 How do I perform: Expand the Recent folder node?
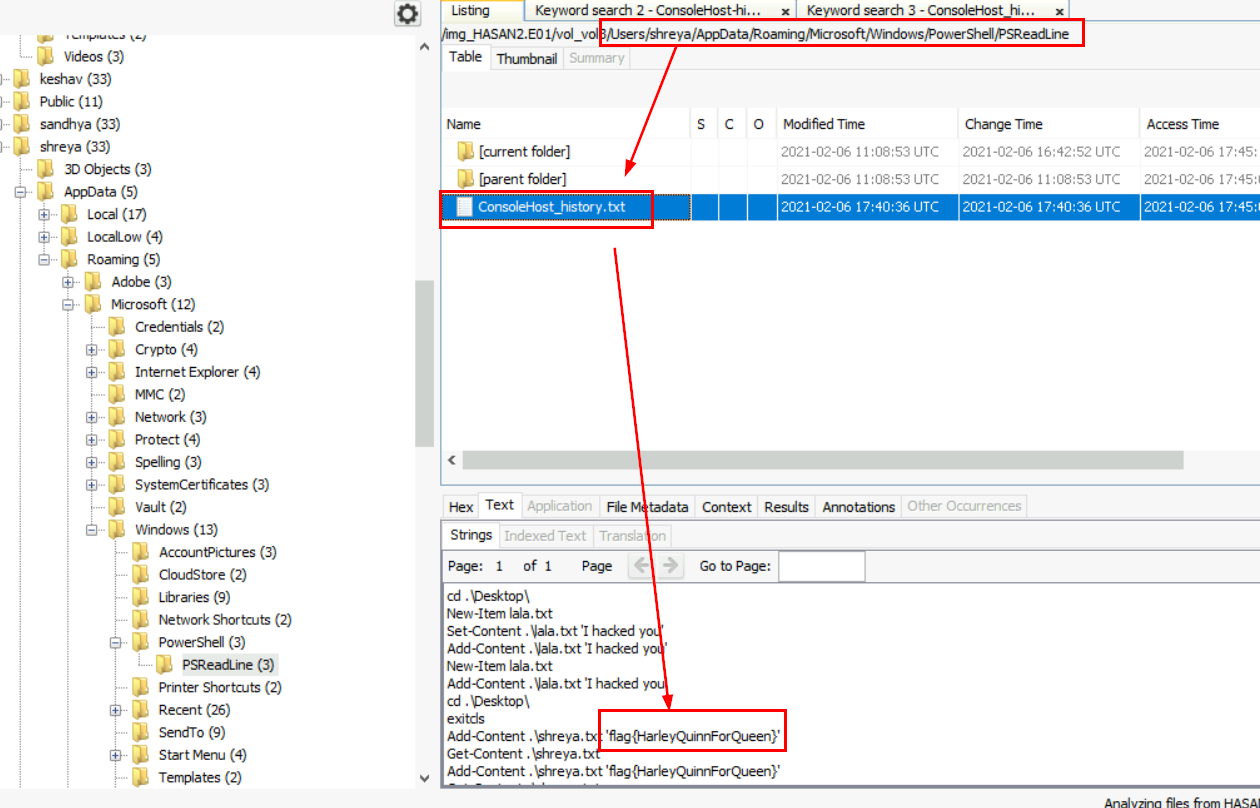tap(116, 710)
